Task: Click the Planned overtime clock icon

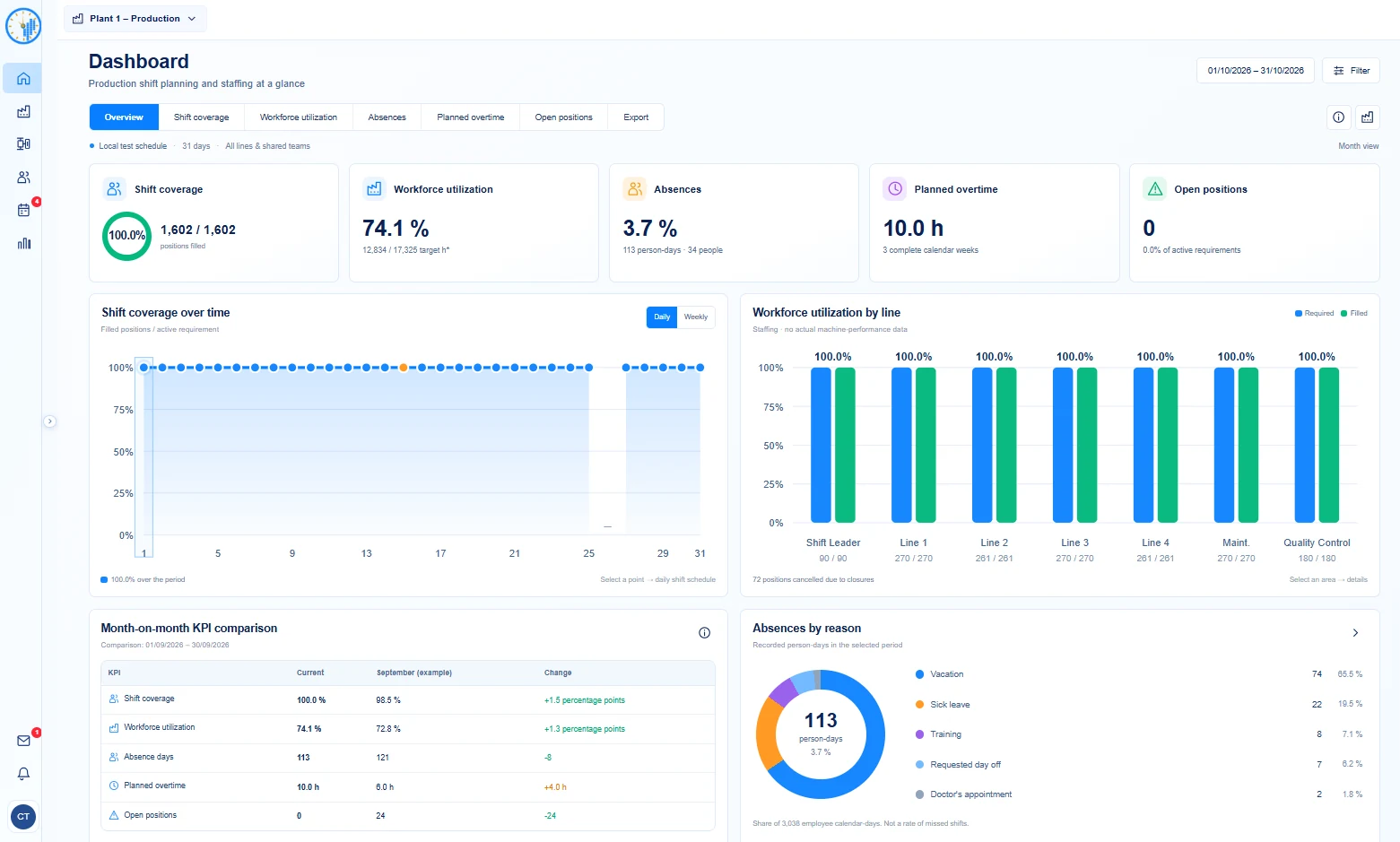Action: tap(895, 188)
